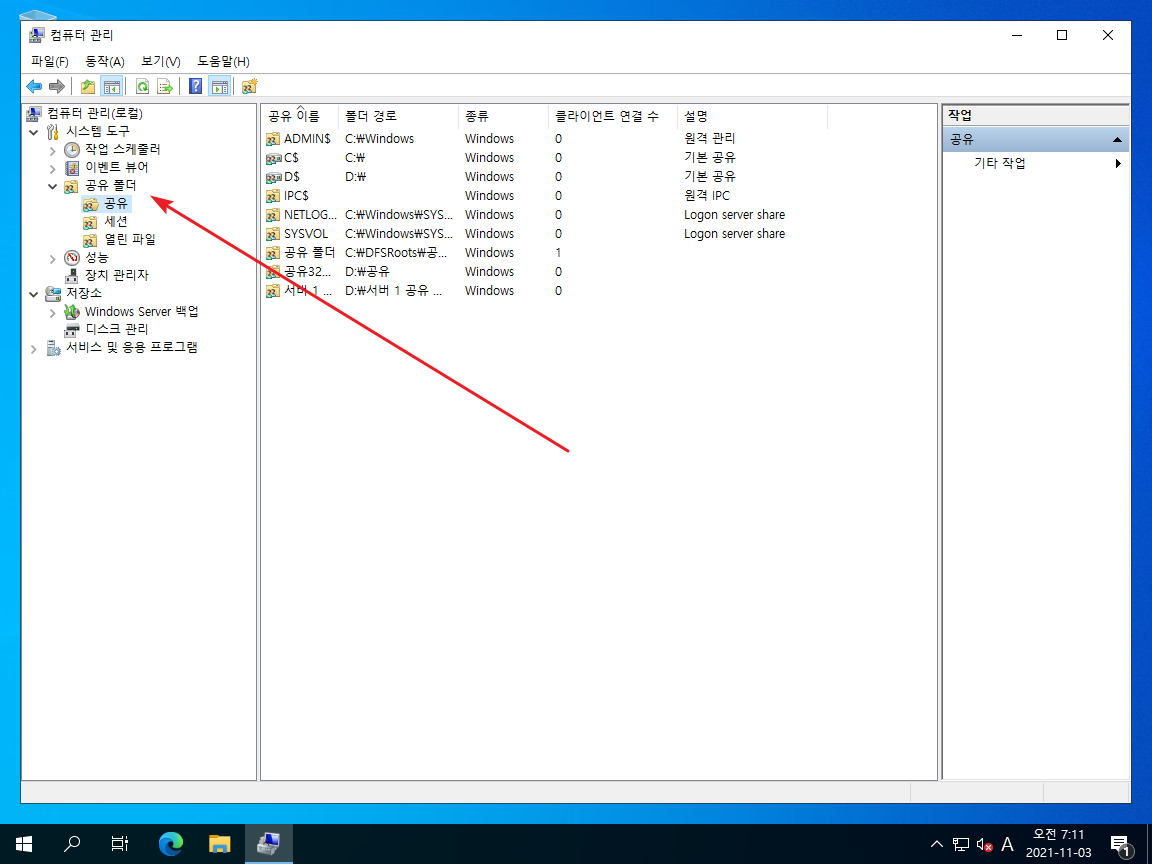Collapse the 공유 폴더 tree node
This screenshot has height=864, width=1152.
point(52,187)
